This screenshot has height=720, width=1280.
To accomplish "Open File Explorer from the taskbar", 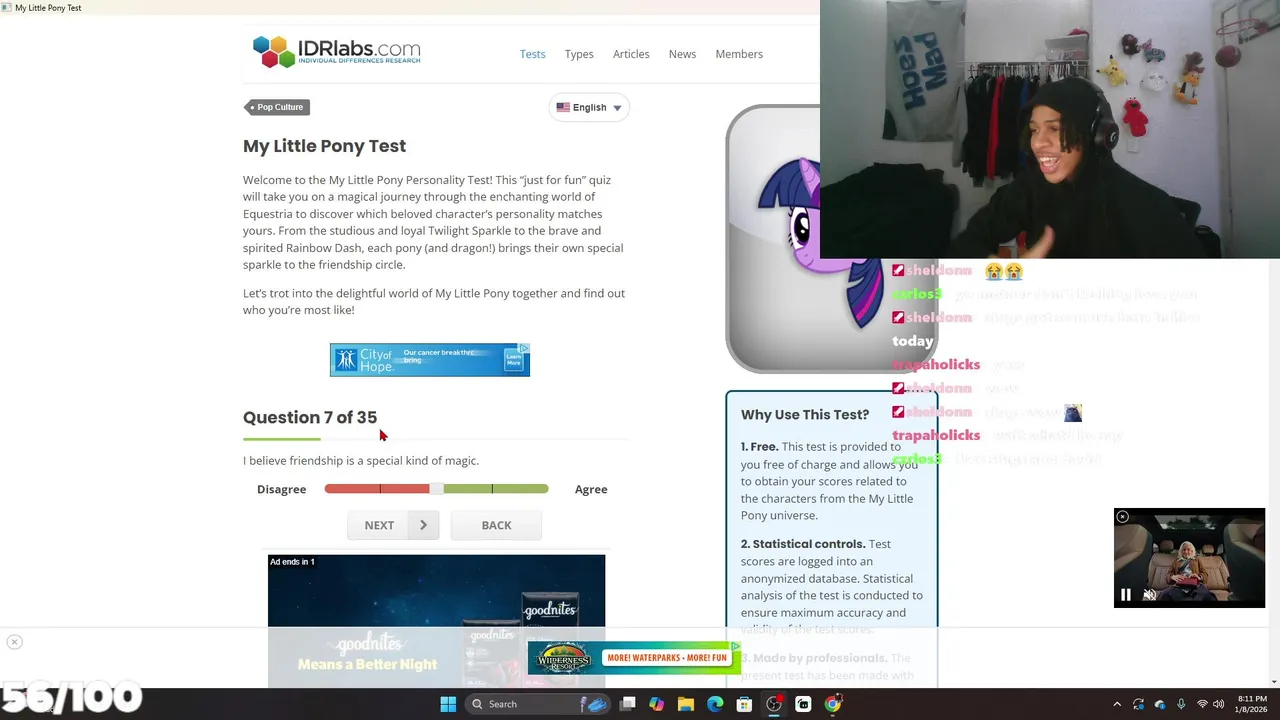I will tap(686, 704).
